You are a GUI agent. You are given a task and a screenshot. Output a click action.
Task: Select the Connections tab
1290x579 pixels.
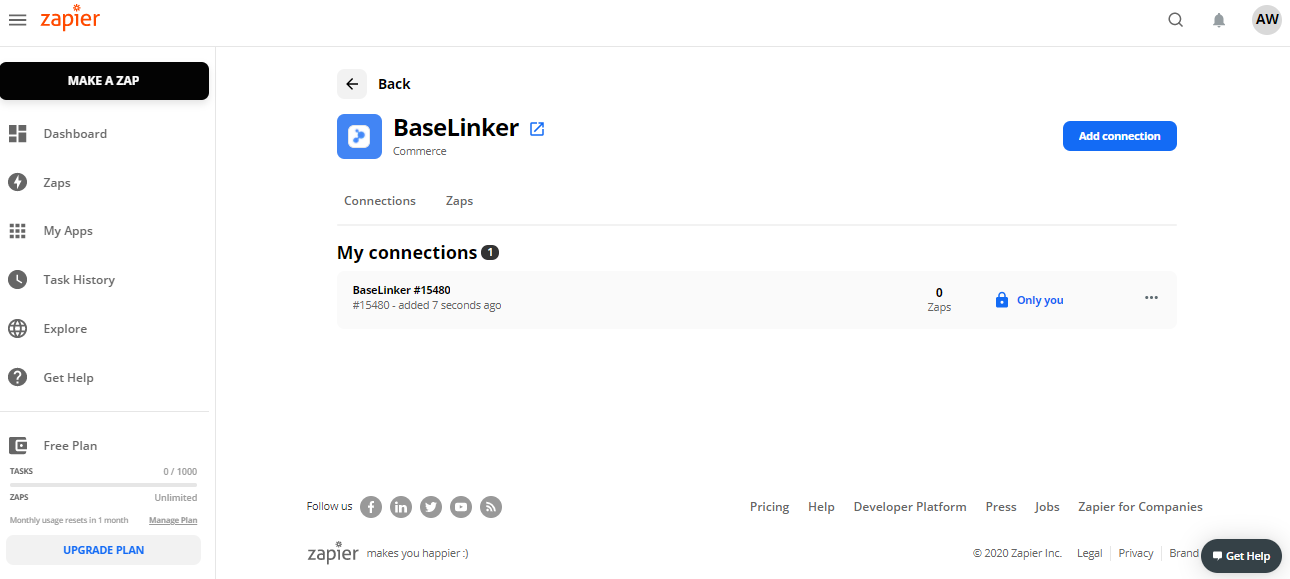point(380,201)
